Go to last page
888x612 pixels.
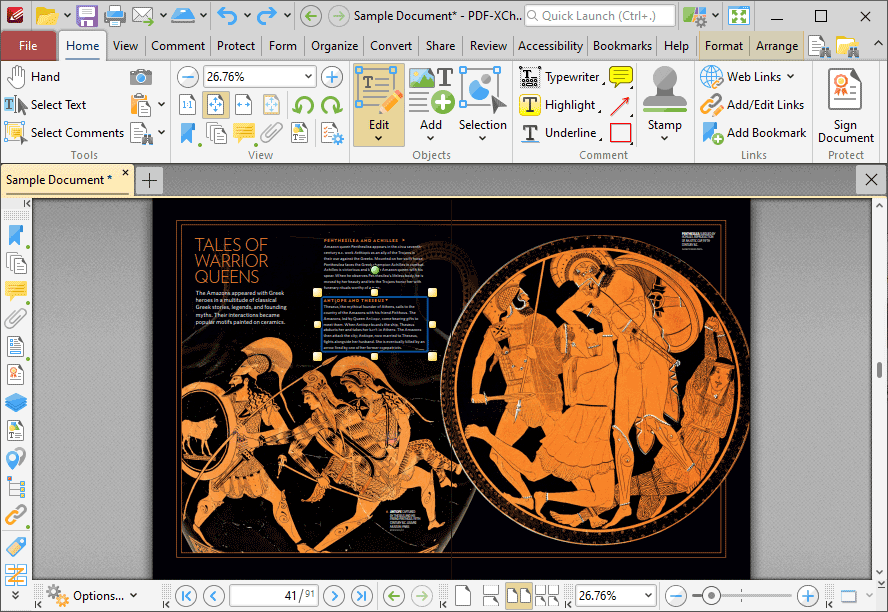tap(362, 596)
